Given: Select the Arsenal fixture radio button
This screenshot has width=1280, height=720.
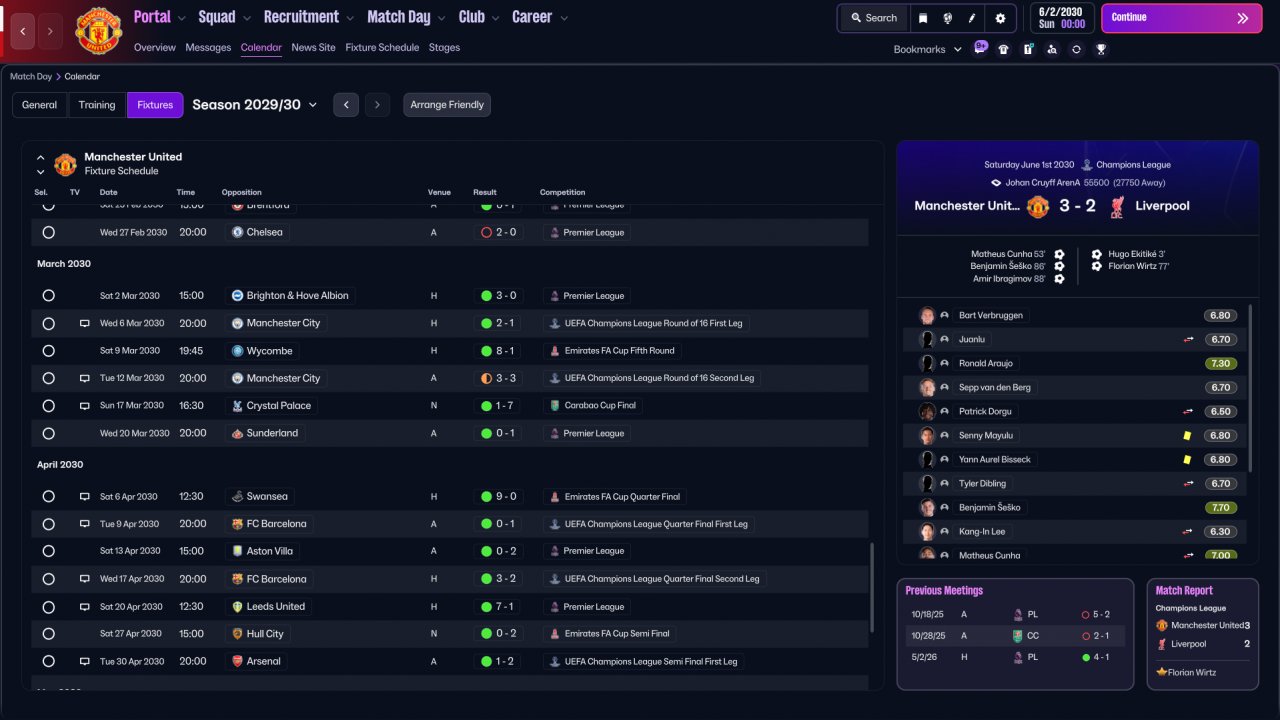Looking at the screenshot, I should click(48, 661).
